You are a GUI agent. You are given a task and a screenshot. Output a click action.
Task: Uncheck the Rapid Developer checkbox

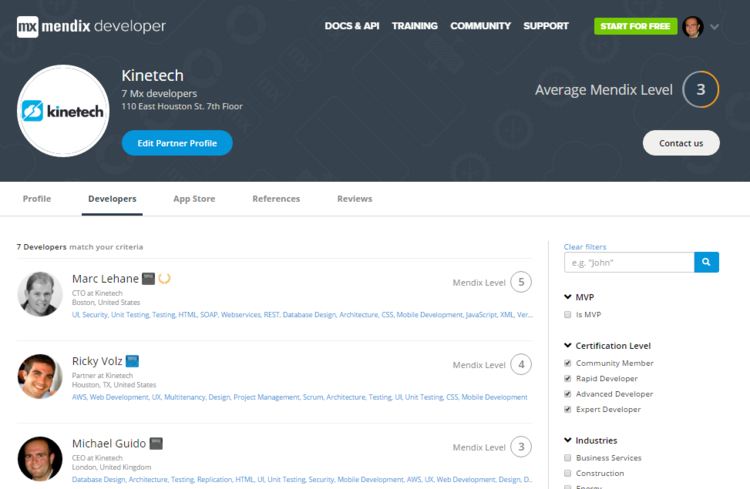click(568, 378)
